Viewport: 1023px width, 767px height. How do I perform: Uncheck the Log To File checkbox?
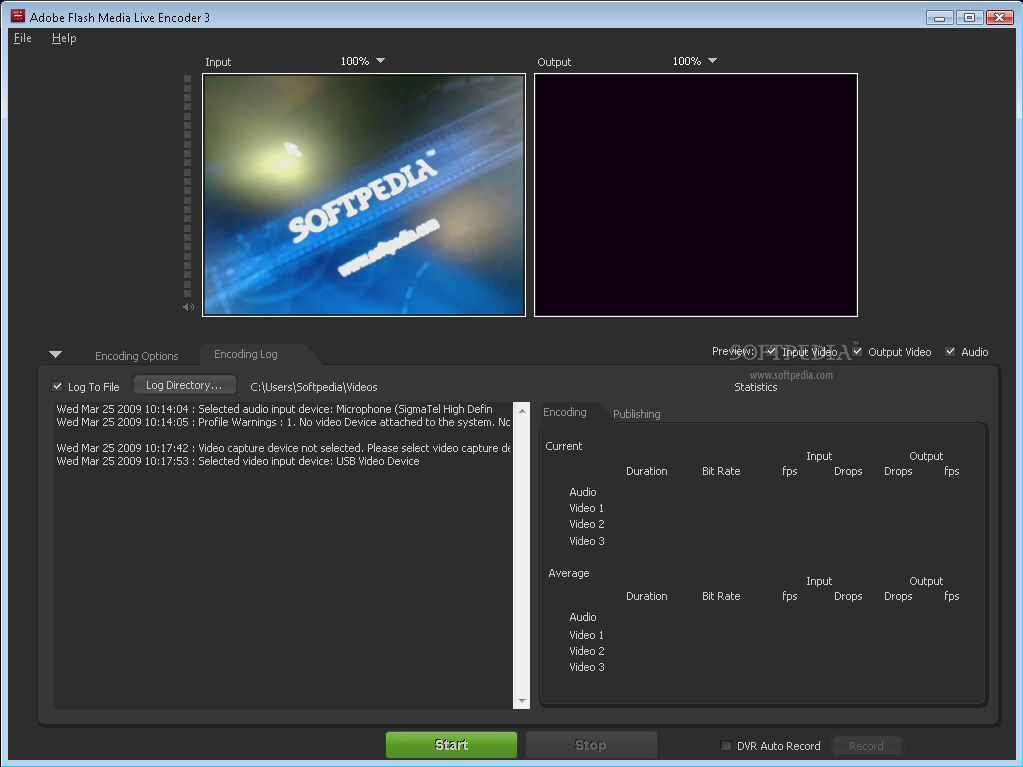(57, 387)
